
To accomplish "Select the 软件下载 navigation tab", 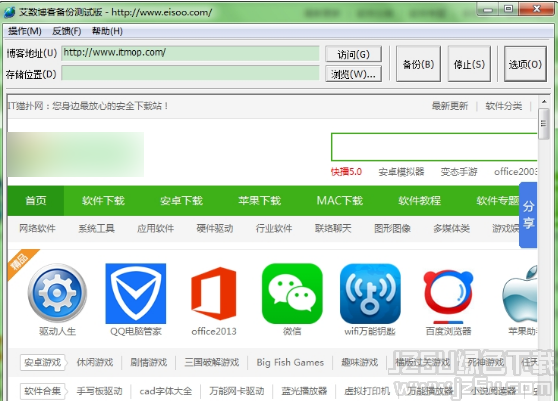I will [x=103, y=201].
